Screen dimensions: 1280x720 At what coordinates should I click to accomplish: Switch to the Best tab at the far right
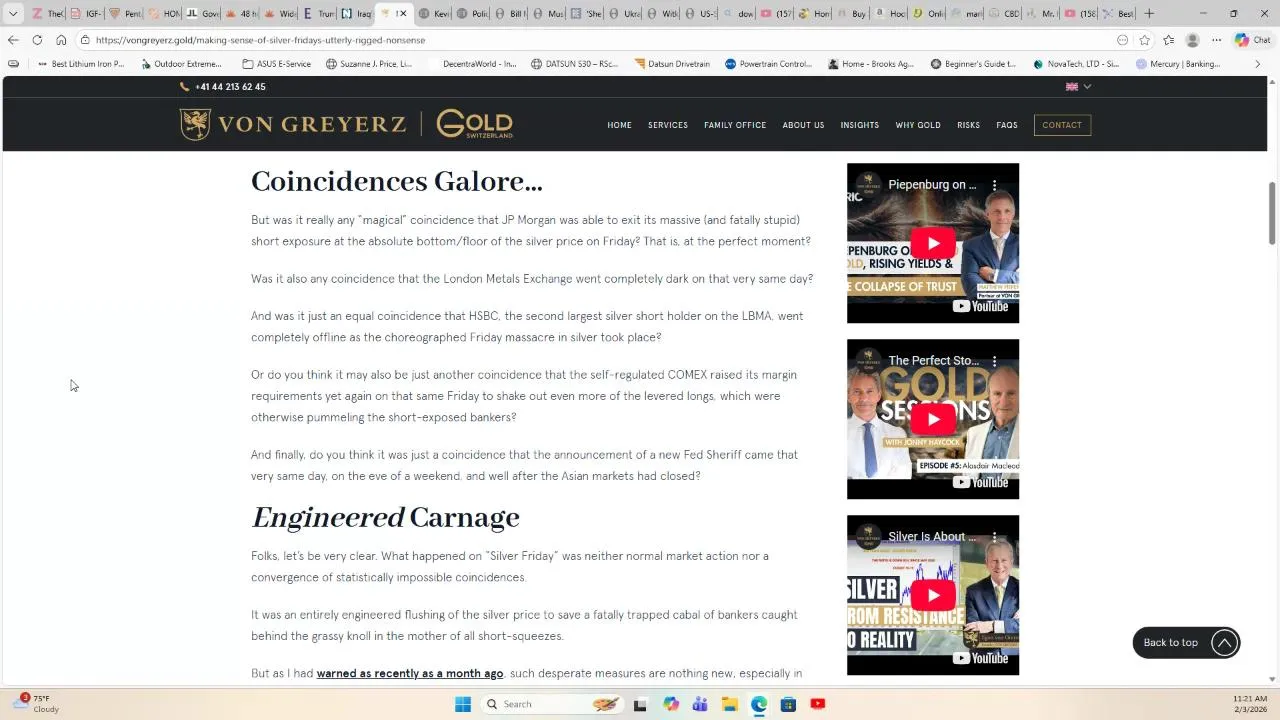pos(1119,14)
